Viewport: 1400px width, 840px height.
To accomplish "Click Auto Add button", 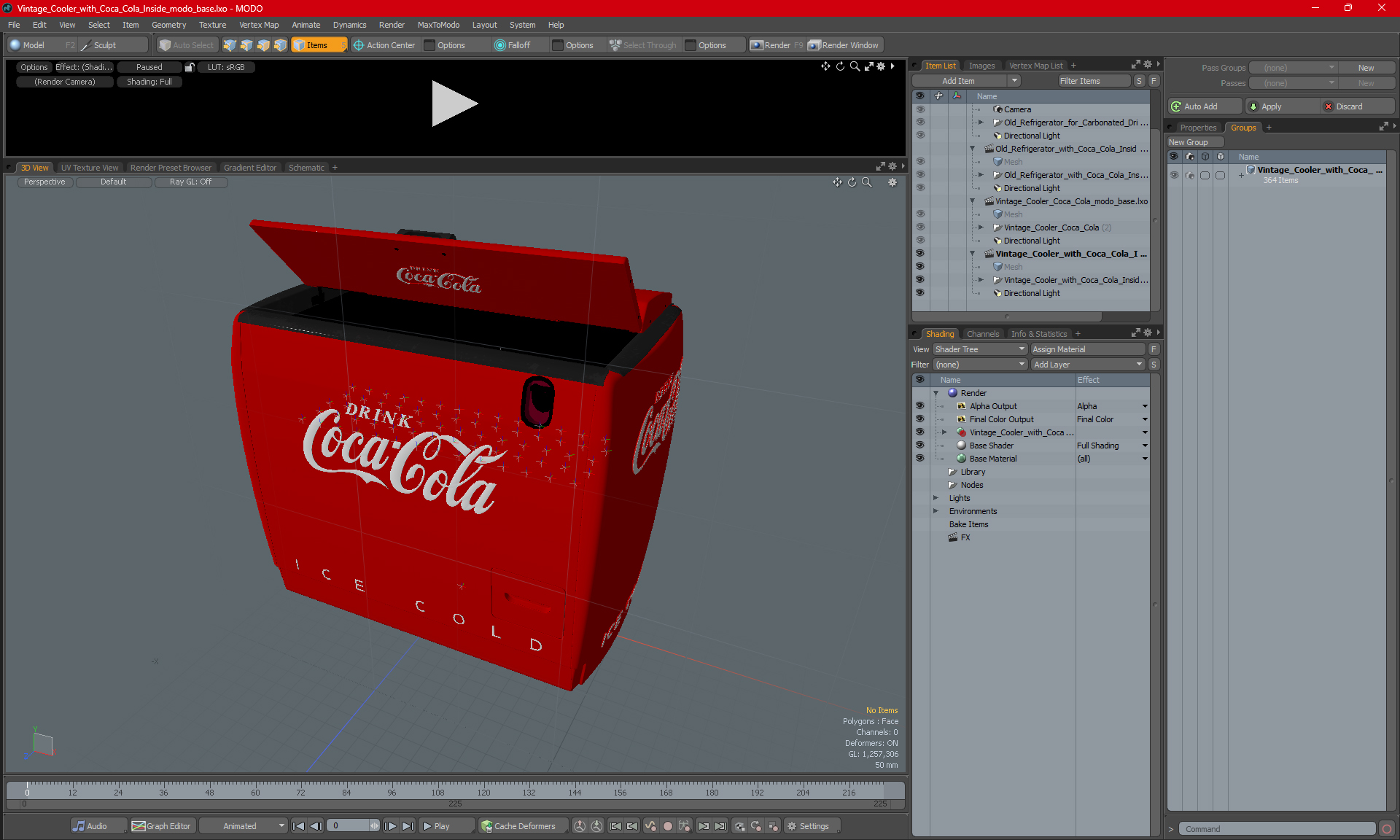I will pos(1205,106).
